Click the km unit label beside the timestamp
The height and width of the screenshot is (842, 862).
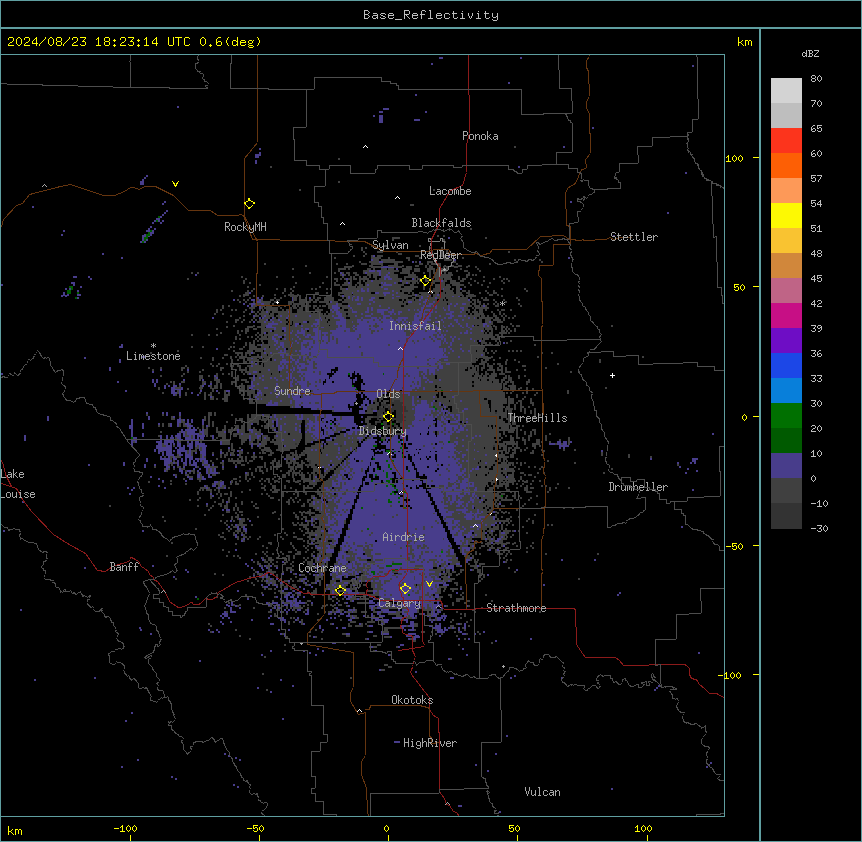[745, 42]
